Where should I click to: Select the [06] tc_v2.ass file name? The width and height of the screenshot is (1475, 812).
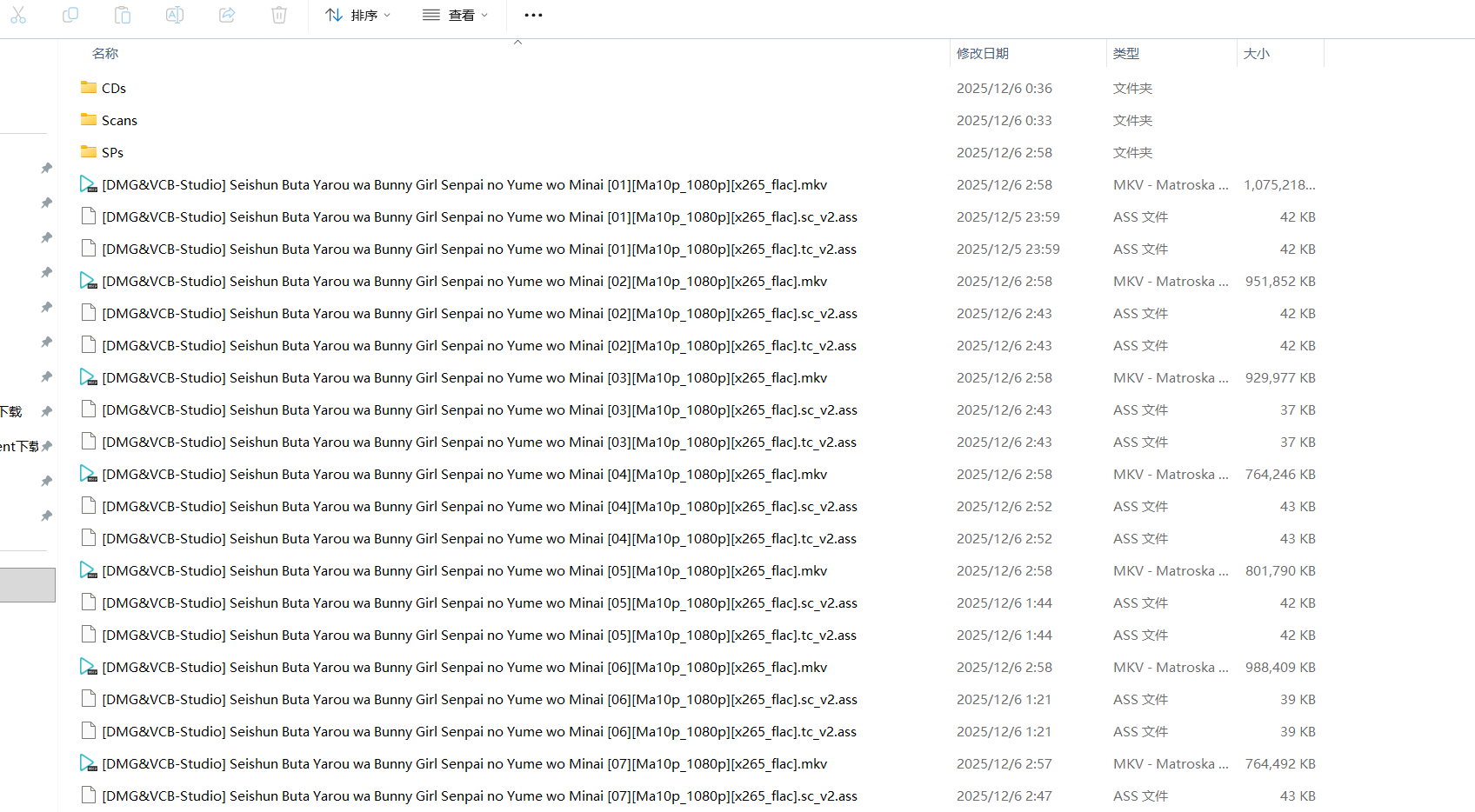(479, 731)
